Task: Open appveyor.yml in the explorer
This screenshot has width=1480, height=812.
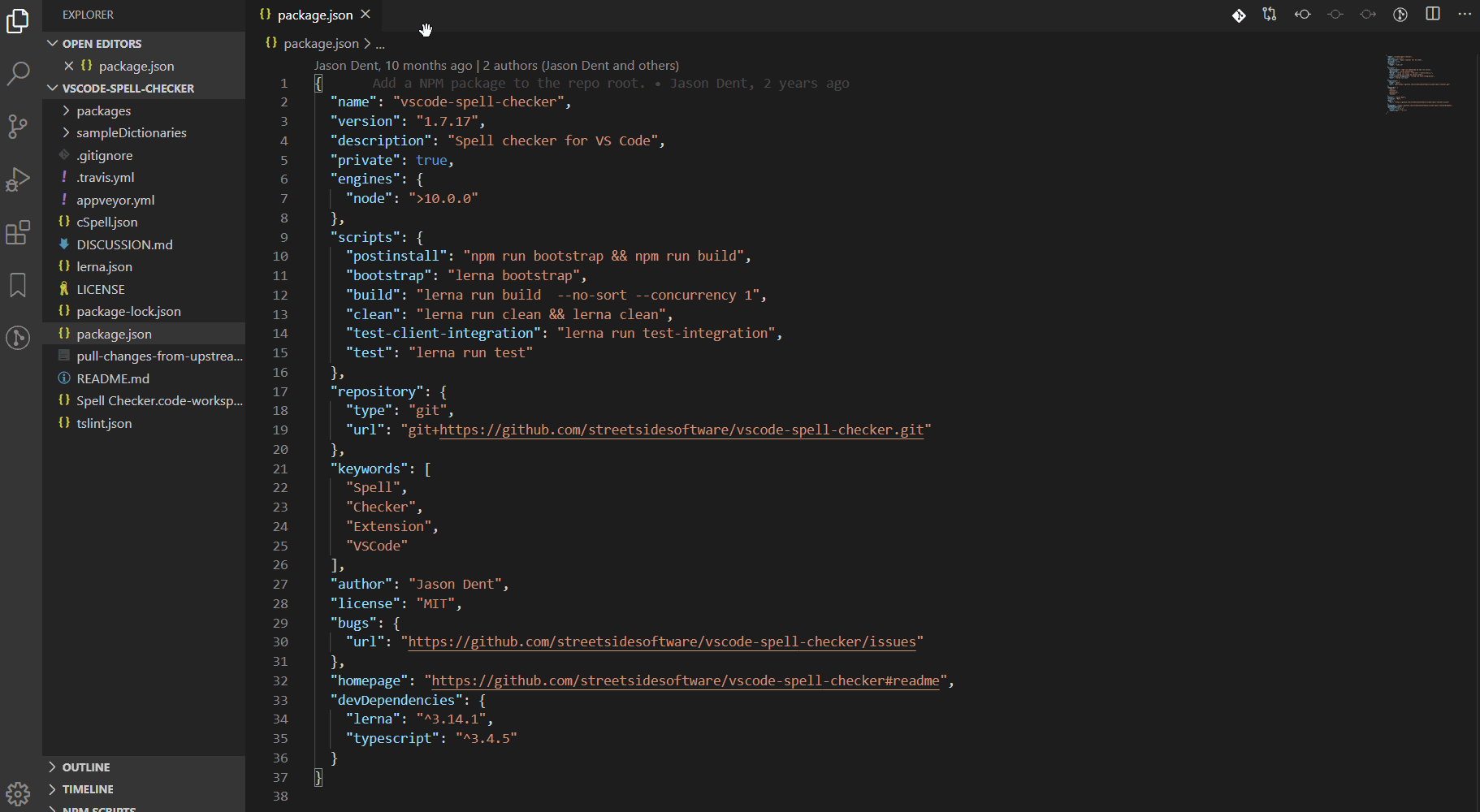Action: point(144,200)
